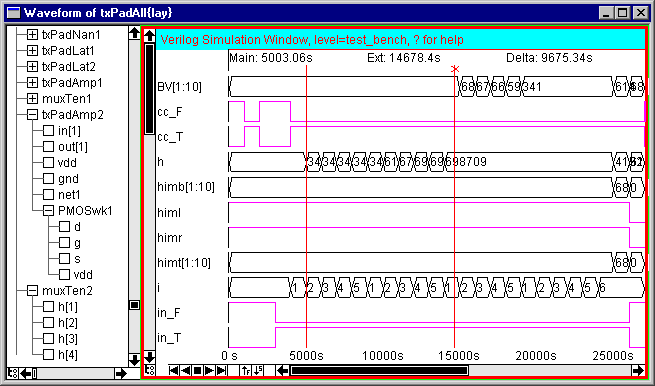Image resolution: width=655 pixels, height=386 pixels.
Task: Expand the muxTen1 tree node
Action: click(32, 99)
